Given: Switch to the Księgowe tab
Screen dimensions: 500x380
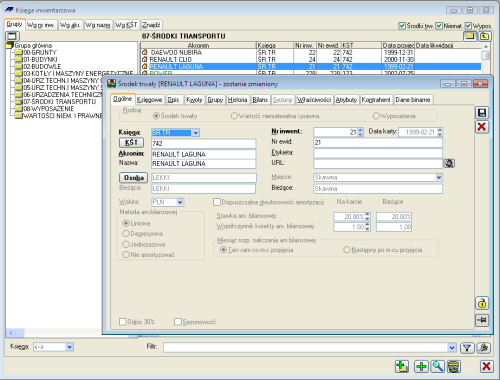Looking at the screenshot, I should pos(149,100).
